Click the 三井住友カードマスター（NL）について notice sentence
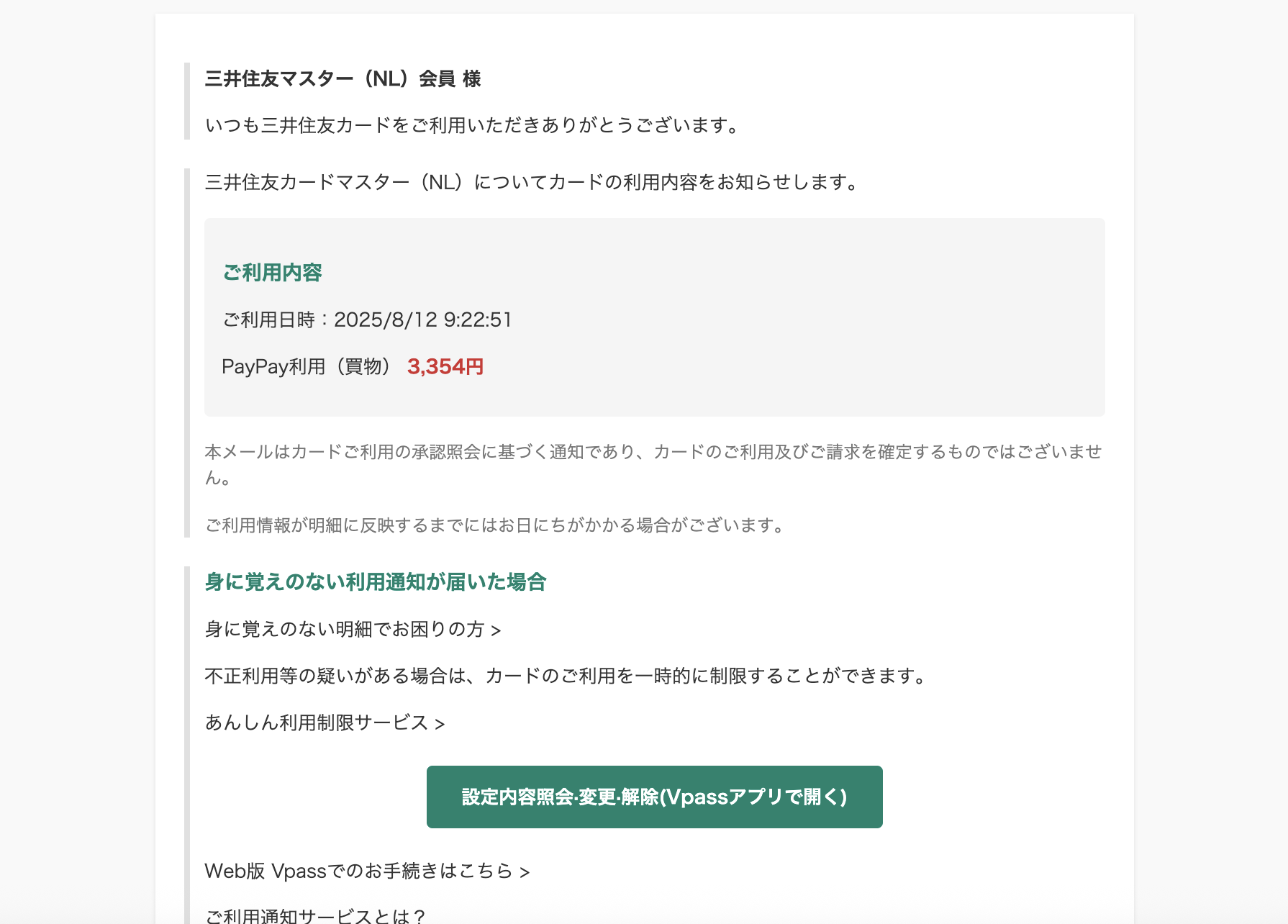The width and height of the screenshot is (1288, 924). click(532, 182)
